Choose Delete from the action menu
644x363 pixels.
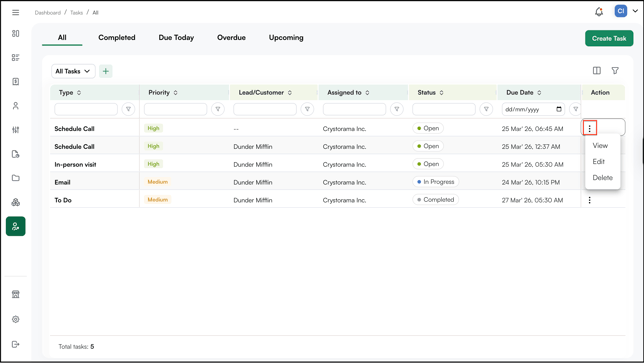(603, 177)
